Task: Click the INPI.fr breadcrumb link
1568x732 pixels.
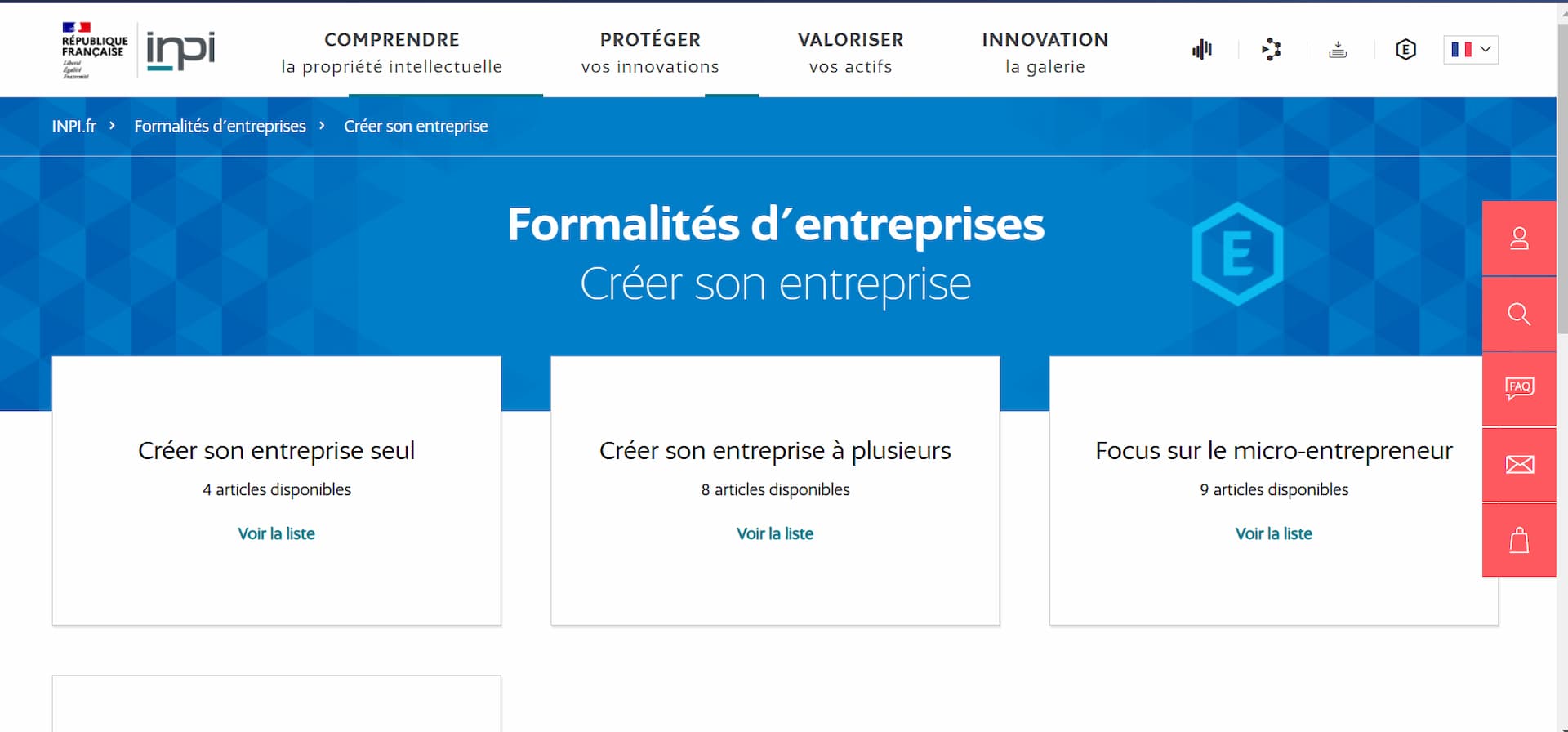Action: (x=73, y=126)
